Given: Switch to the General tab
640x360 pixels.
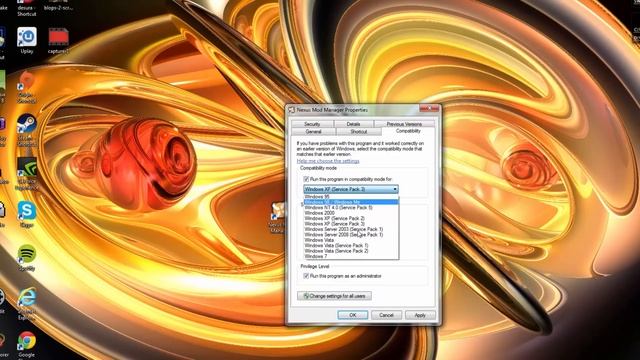Looking at the screenshot, I should pyautogui.click(x=313, y=132).
